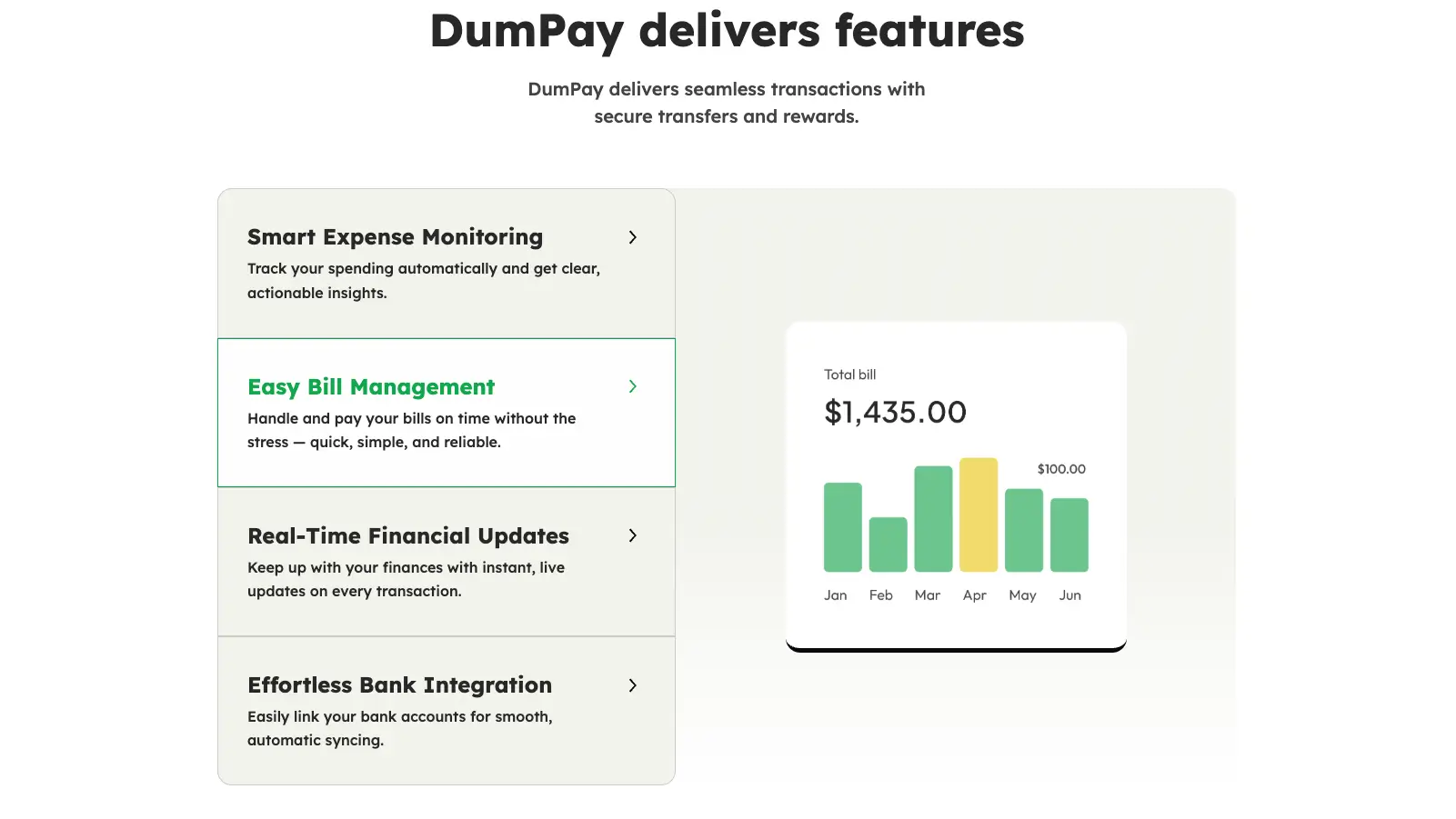Click the $100.00 chart label

click(x=1061, y=469)
